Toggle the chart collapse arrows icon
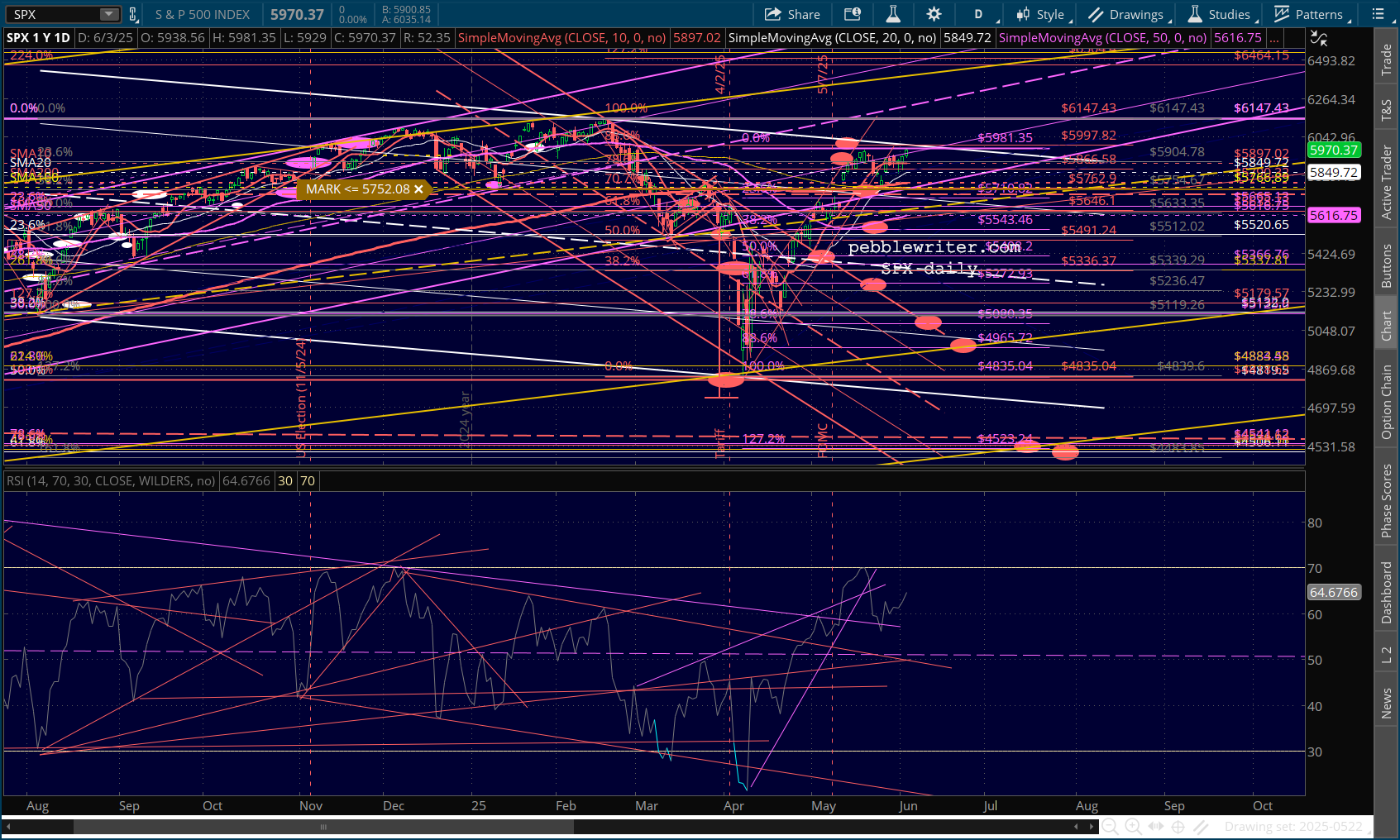 tap(1319, 38)
